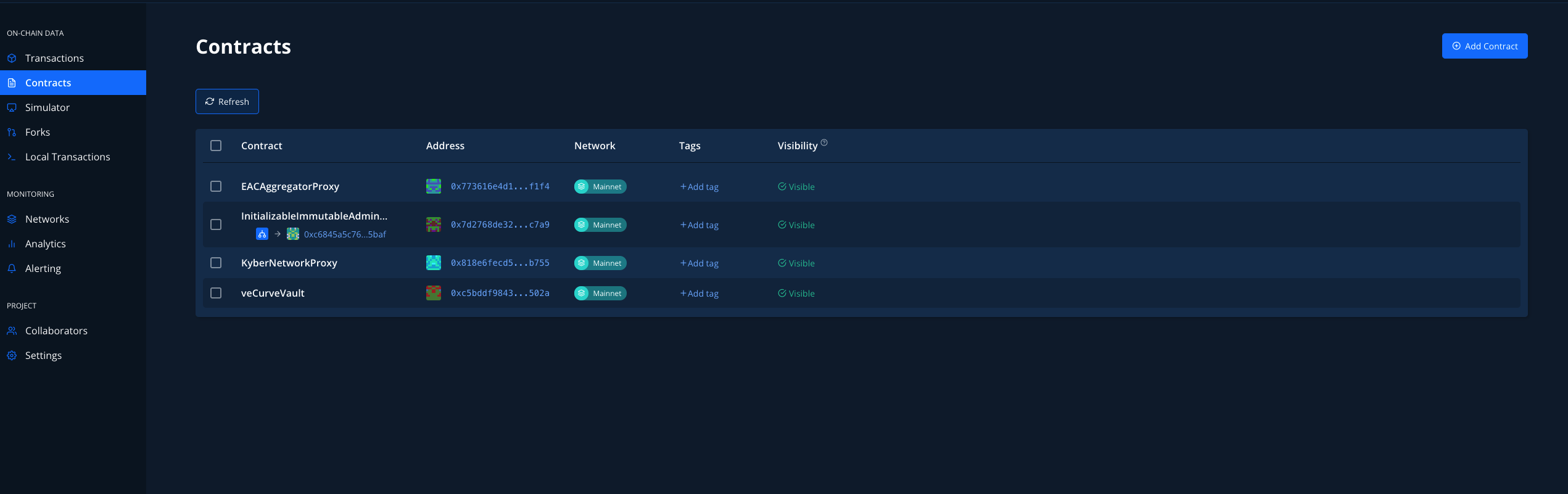The width and height of the screenshot is (1568, 494).
Task: Click the proxy implementation icon under InitializableImmutableAdmin
Action: coord(262,234)
